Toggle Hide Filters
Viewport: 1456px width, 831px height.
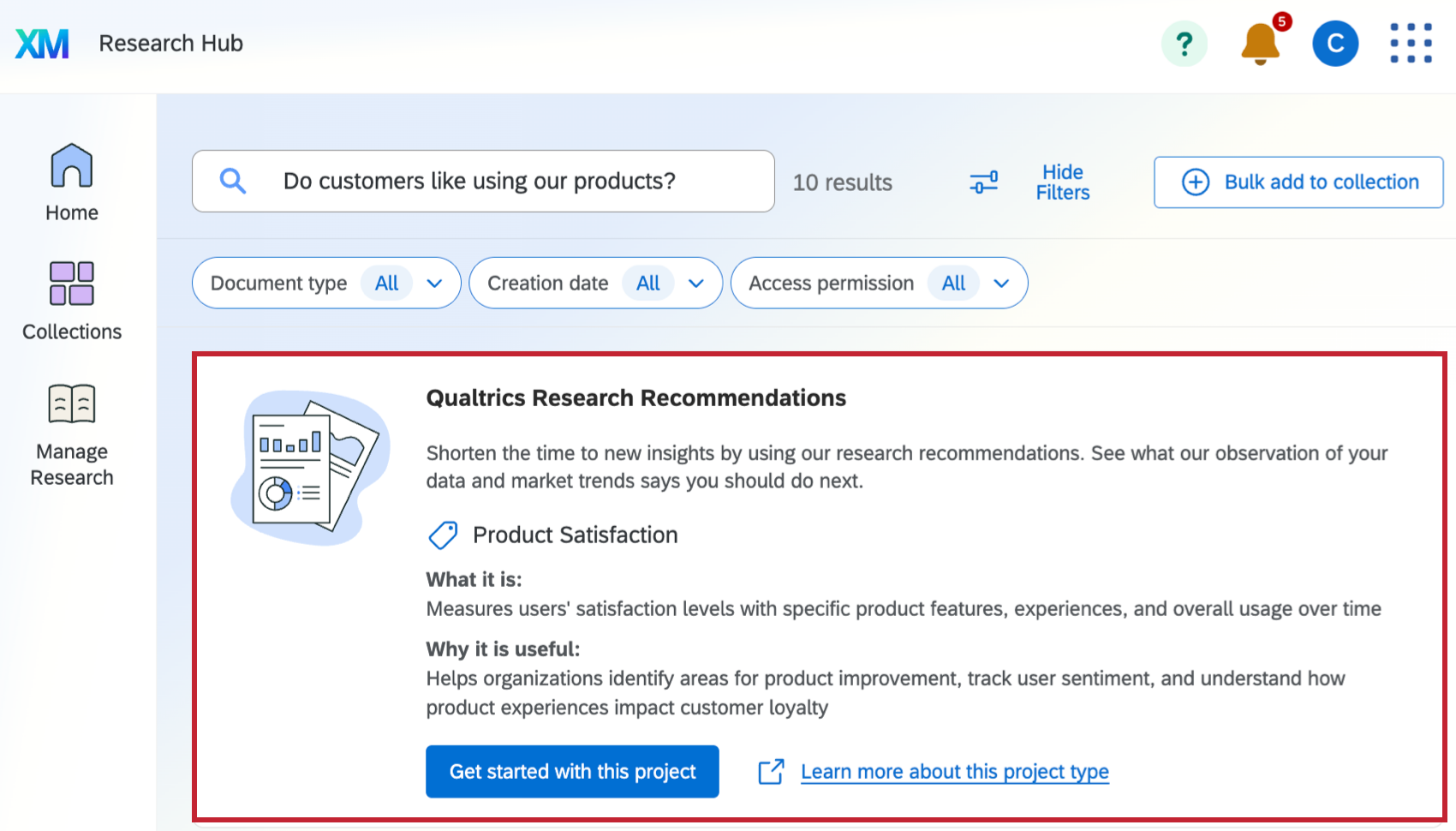1061,182
